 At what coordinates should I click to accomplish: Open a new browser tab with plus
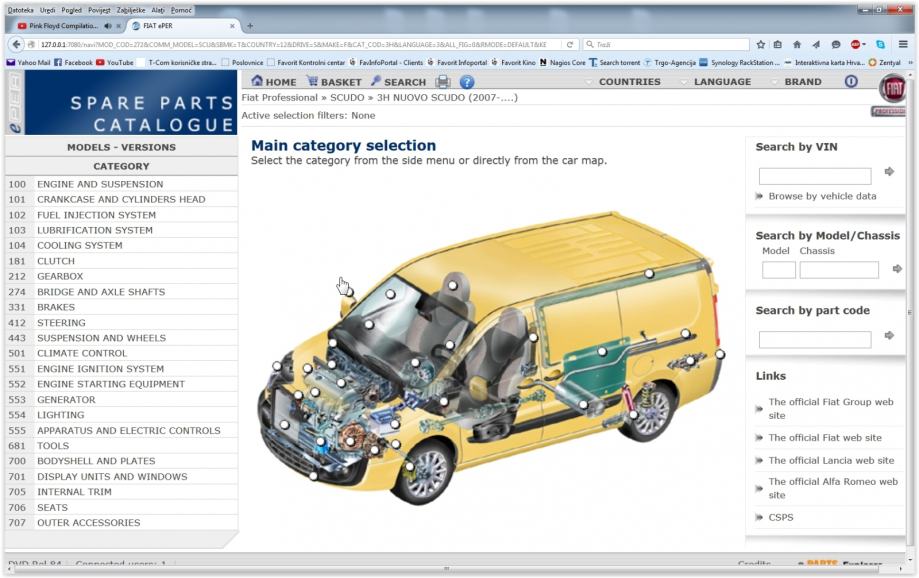250,26
